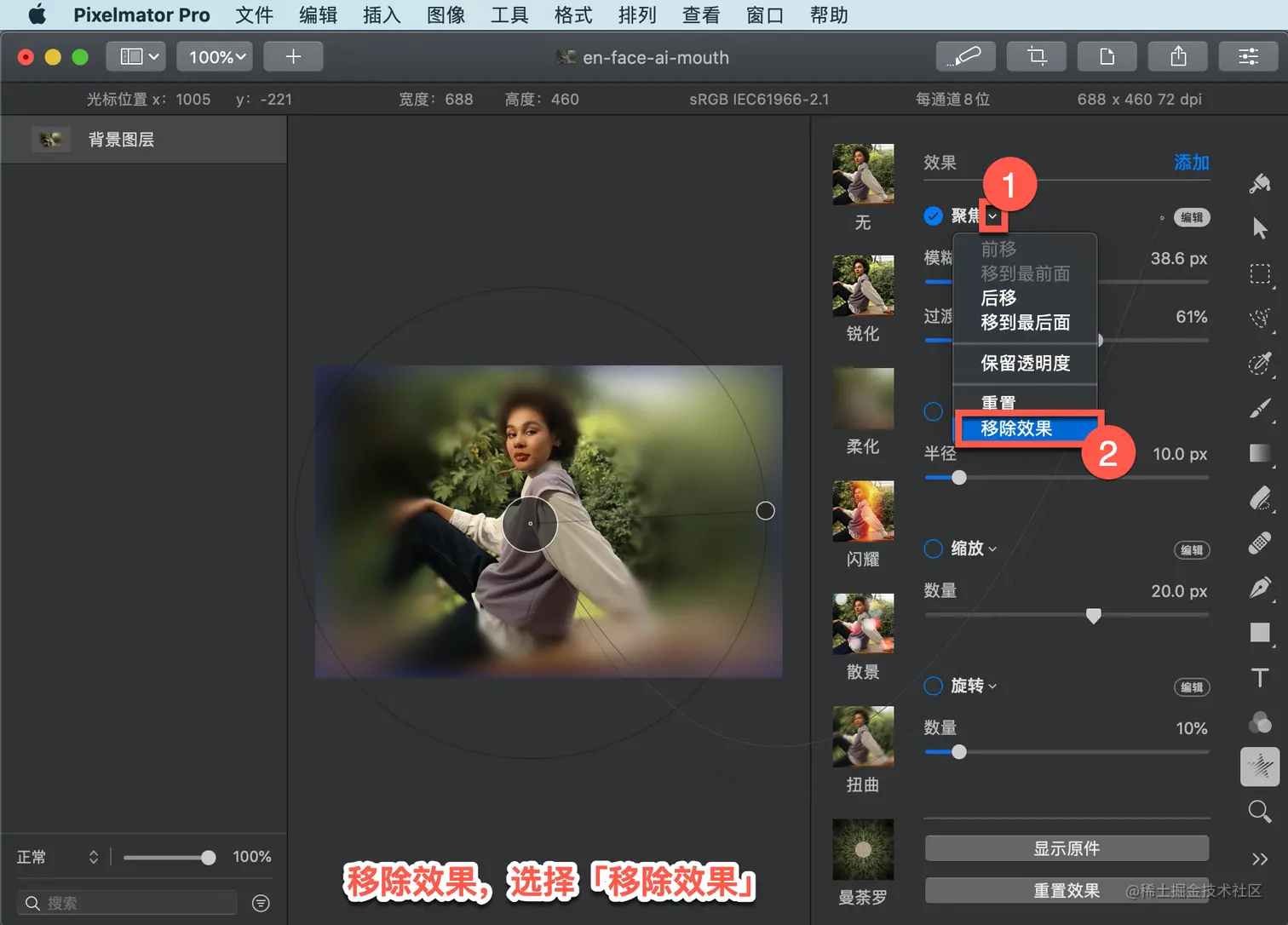
Task: Select the Style painting tool in right toolbar
Action: 1260,183
